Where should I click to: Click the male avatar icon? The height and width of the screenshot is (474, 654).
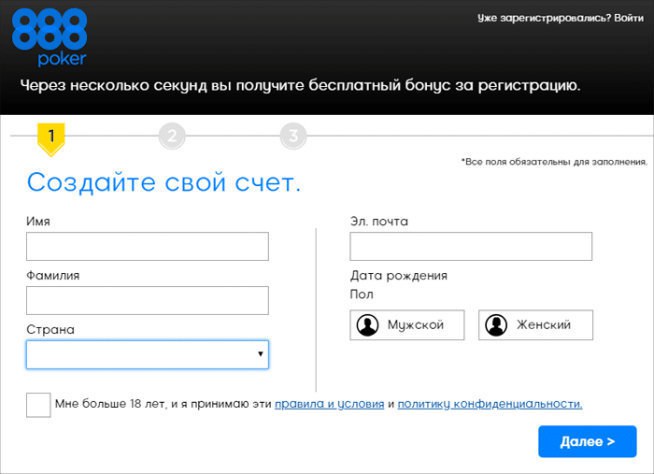[x=367, y=325]
